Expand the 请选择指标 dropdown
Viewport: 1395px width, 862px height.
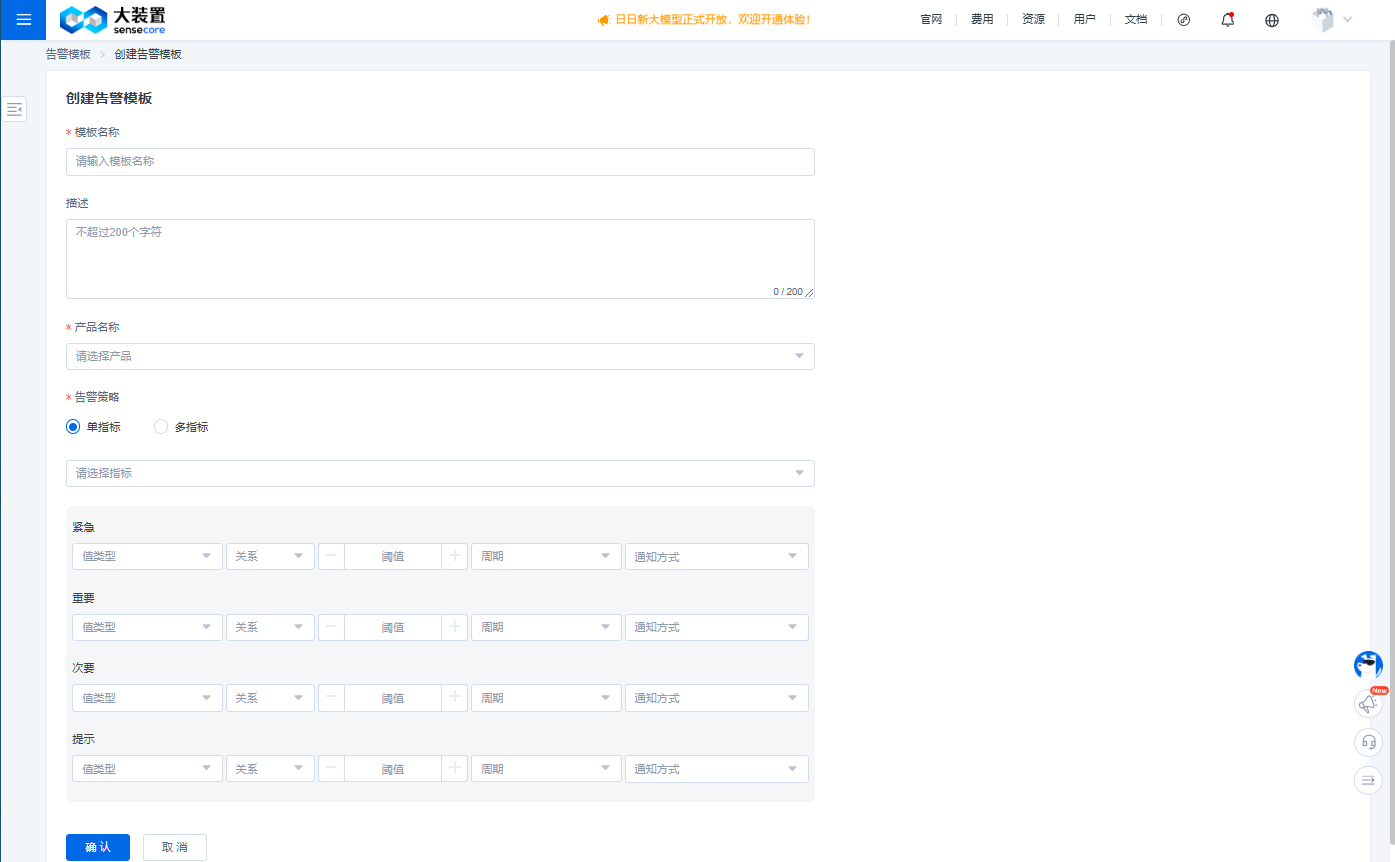click(x=440, y=473)
